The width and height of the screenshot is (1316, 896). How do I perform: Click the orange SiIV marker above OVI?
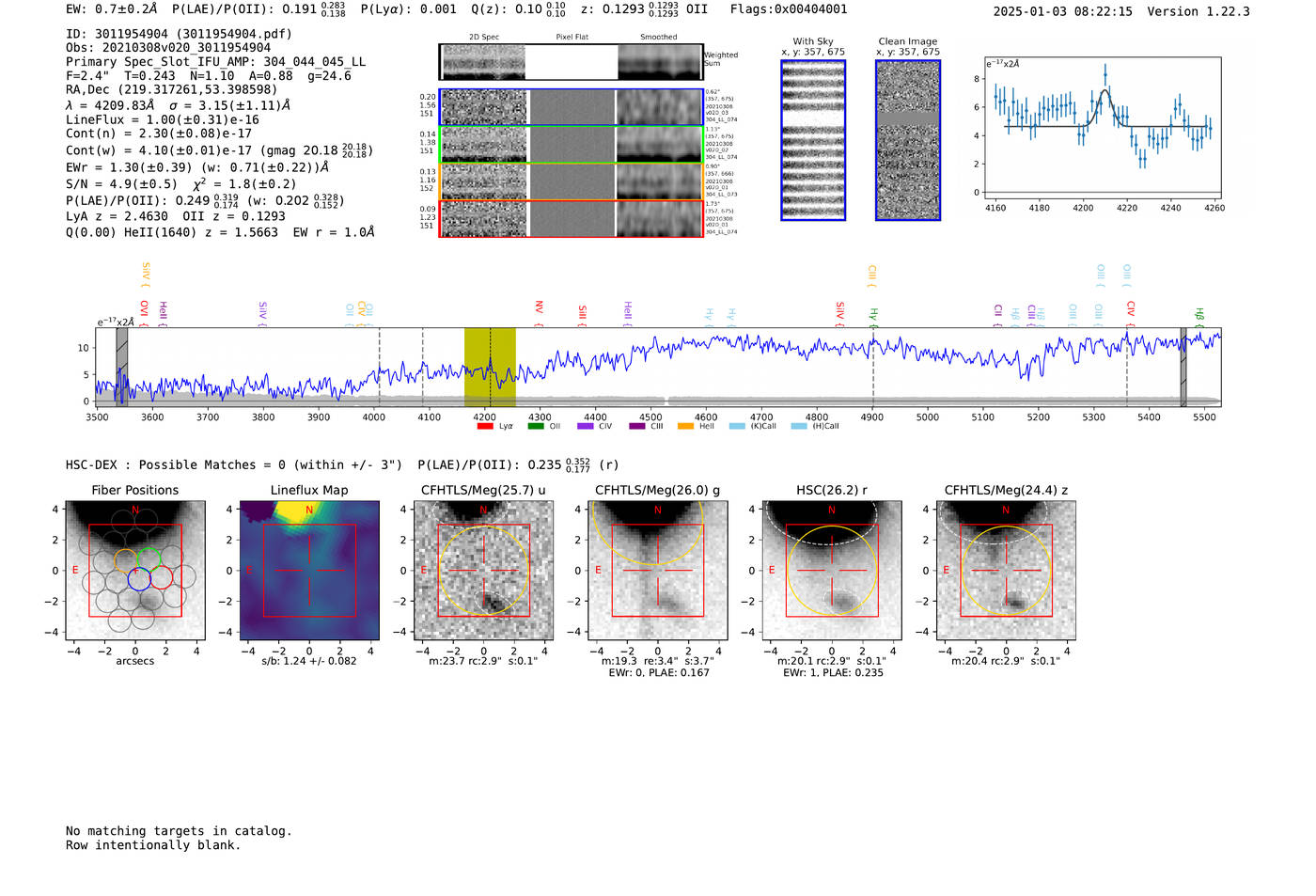click(146, 275)
